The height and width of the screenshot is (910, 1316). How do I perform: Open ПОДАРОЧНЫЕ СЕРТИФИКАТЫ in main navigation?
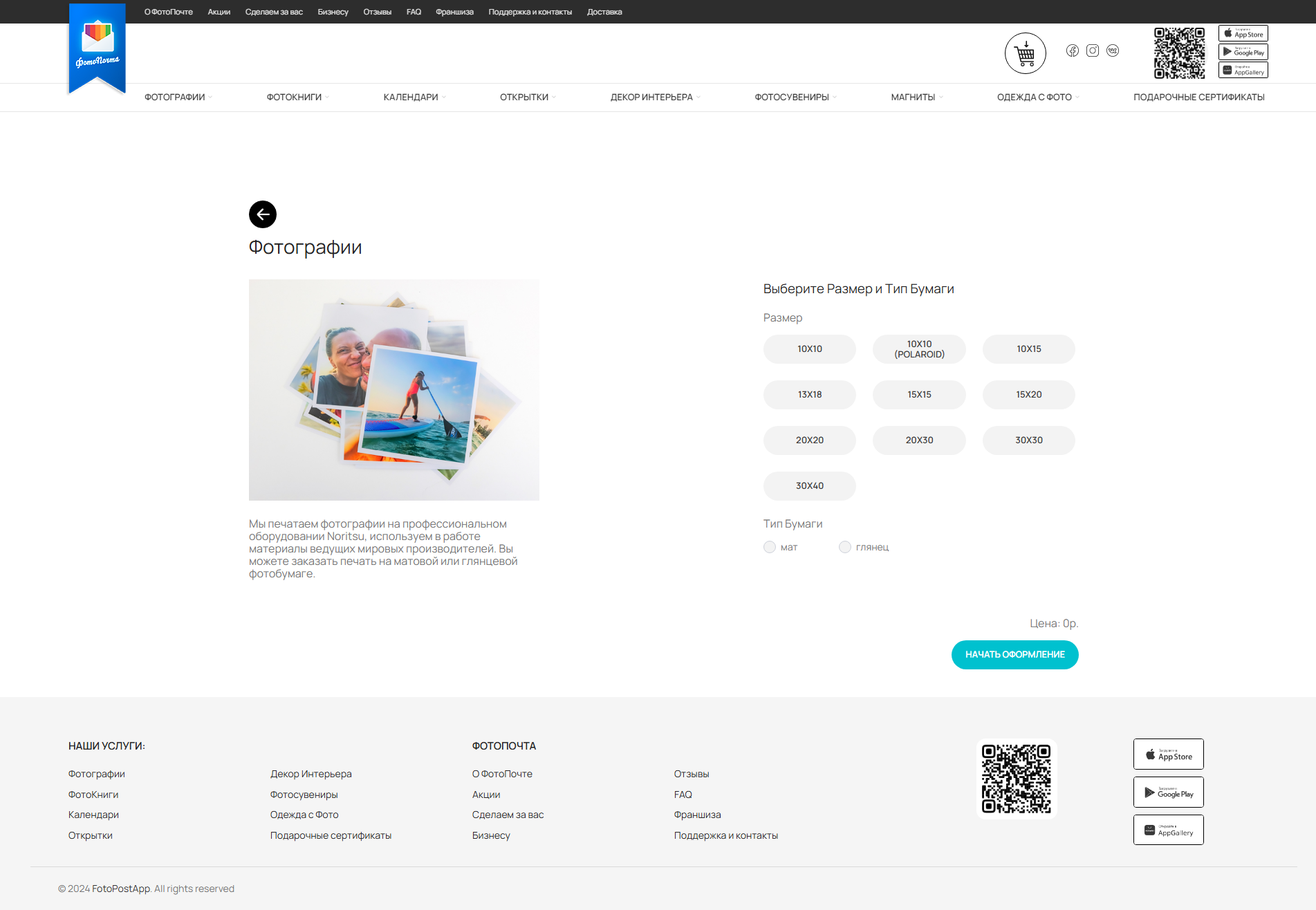pos(1199,98)
